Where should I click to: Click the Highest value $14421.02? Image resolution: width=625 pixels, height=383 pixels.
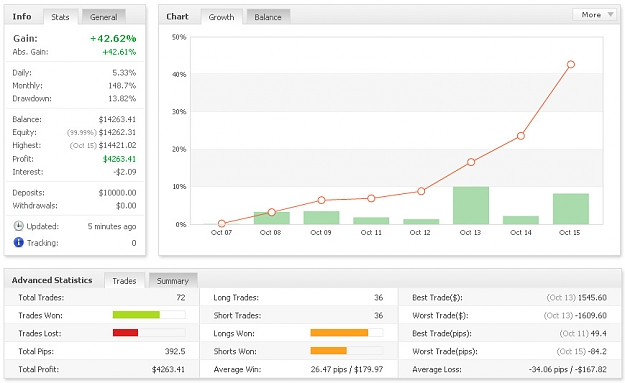point(117,145)
